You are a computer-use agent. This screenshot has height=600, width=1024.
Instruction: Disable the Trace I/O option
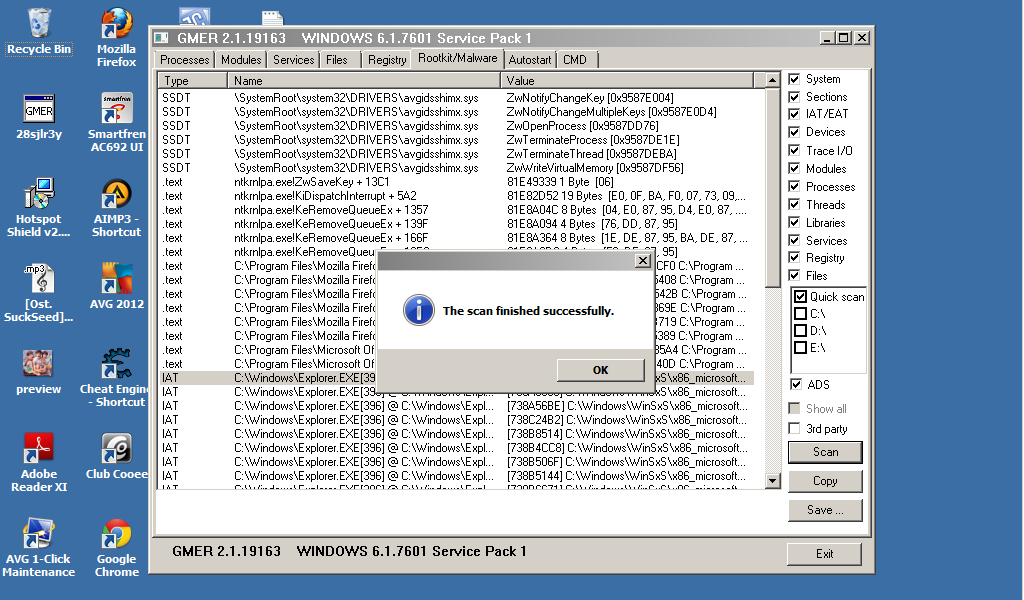[794, 150]
